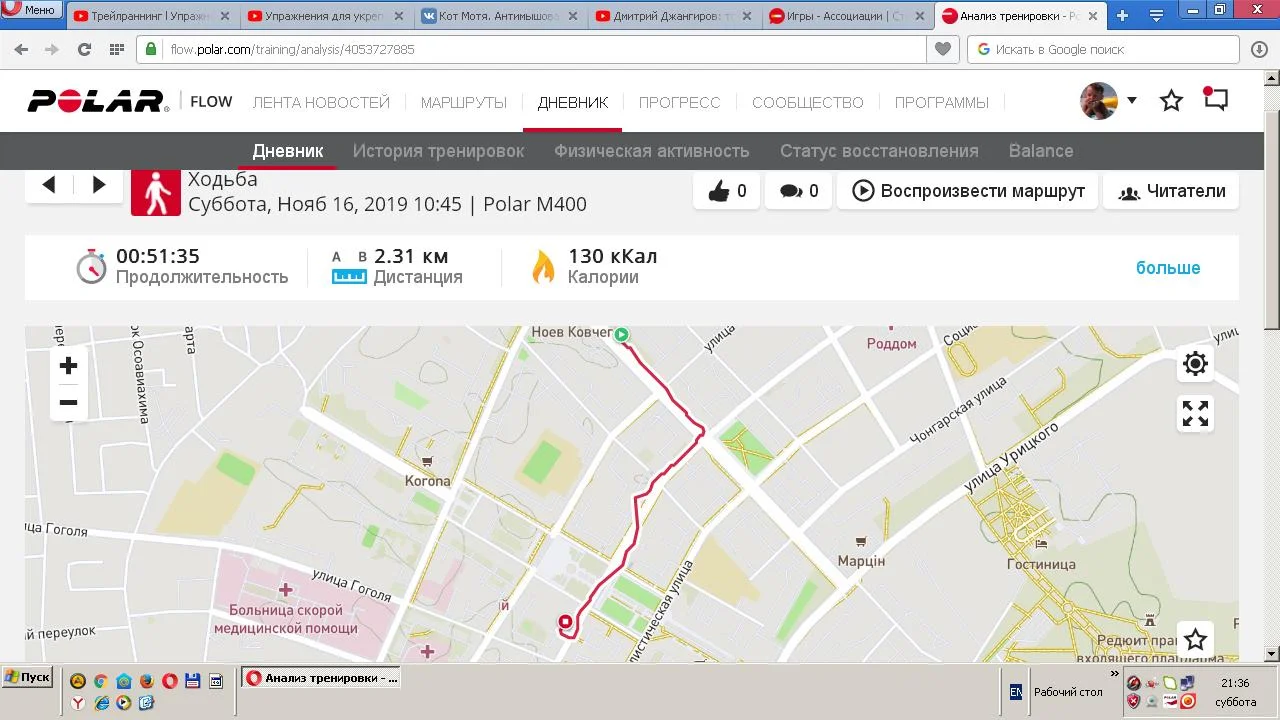
Task: Click the browser back arrow
Action: tap(21, 49)
